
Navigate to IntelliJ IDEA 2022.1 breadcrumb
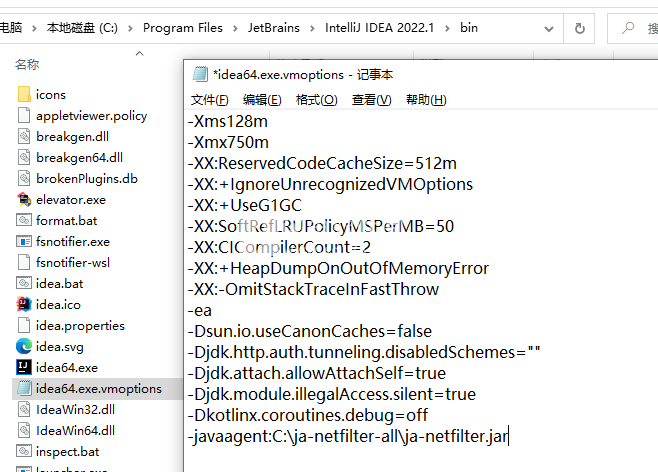[x=379, y=28]
